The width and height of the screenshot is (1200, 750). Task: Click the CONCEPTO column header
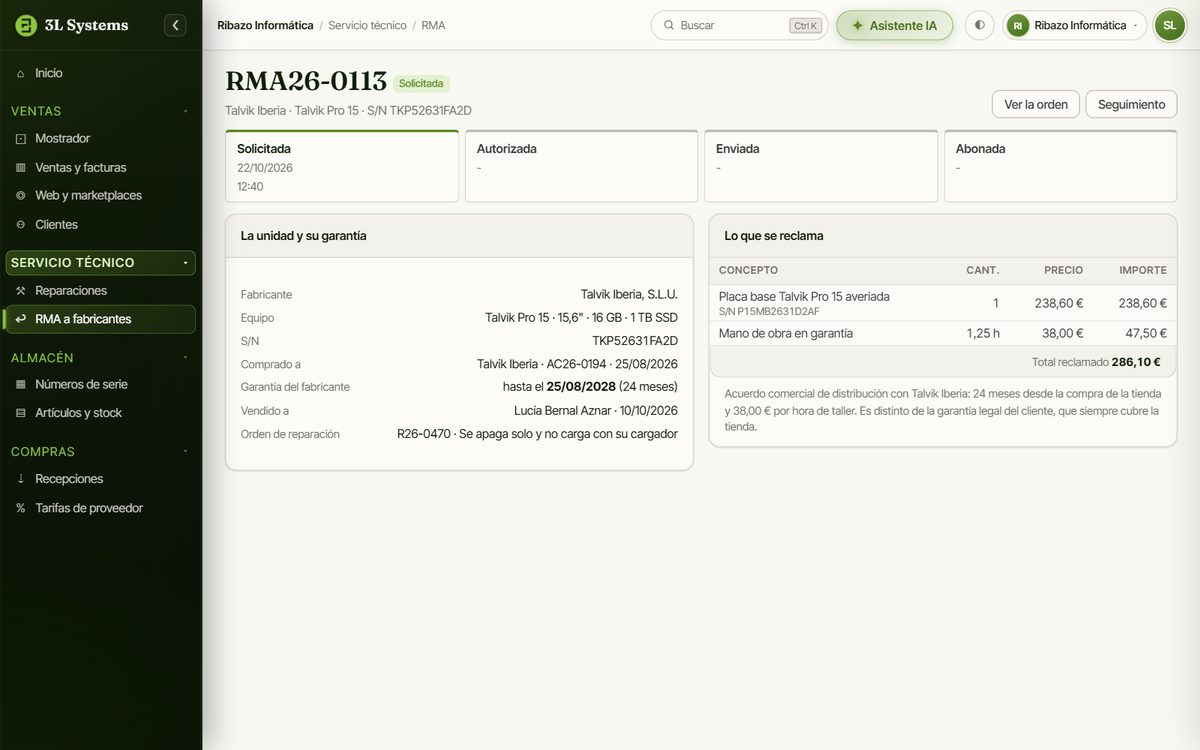coord(748,270)
